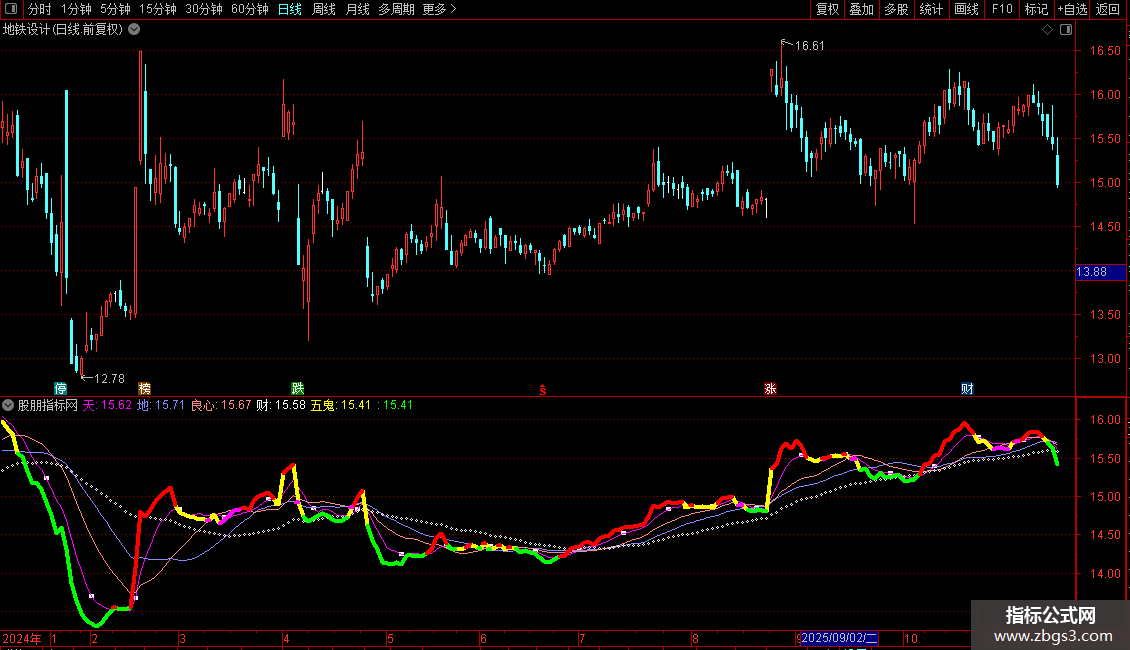Click the 五鬼: 15.41 indicator value
Viewport: 1130px width, 650px height.
click(x=340, y=405)
